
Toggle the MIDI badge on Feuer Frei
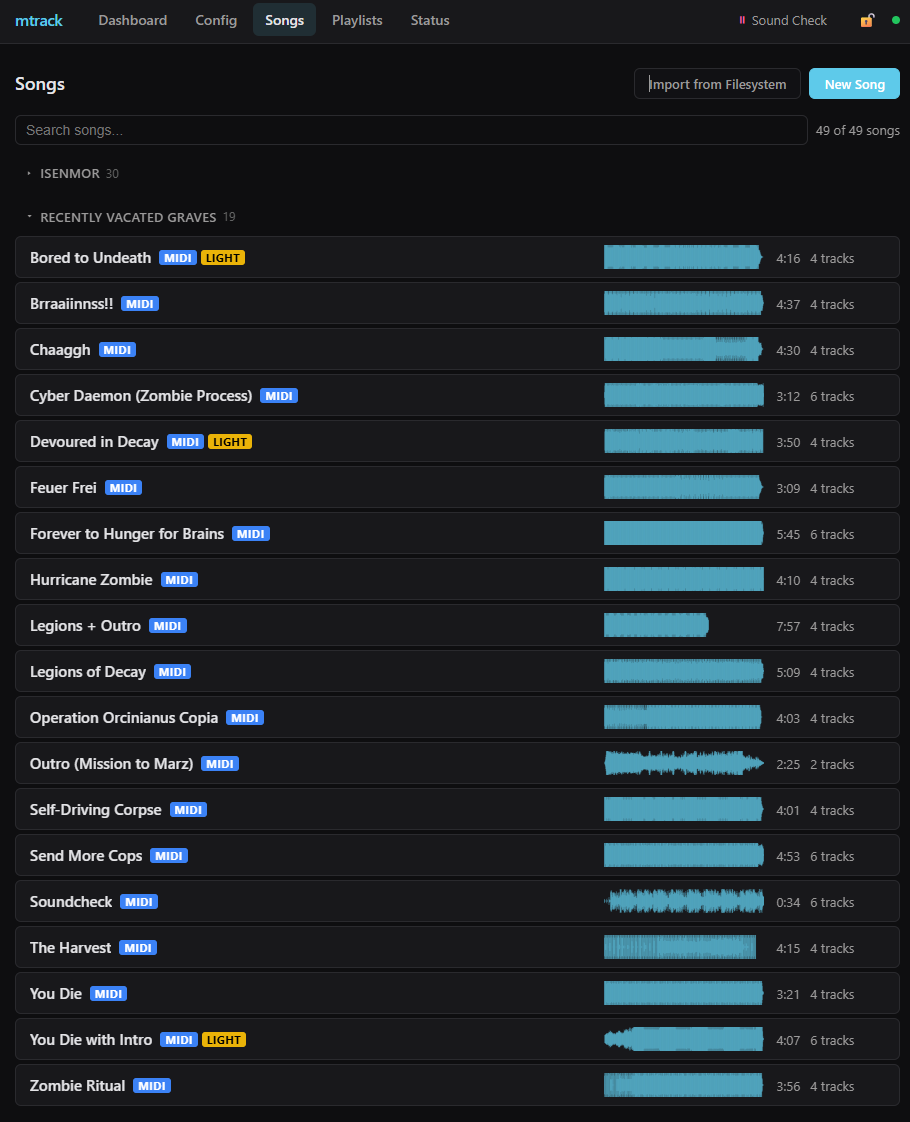pos(123,487)
